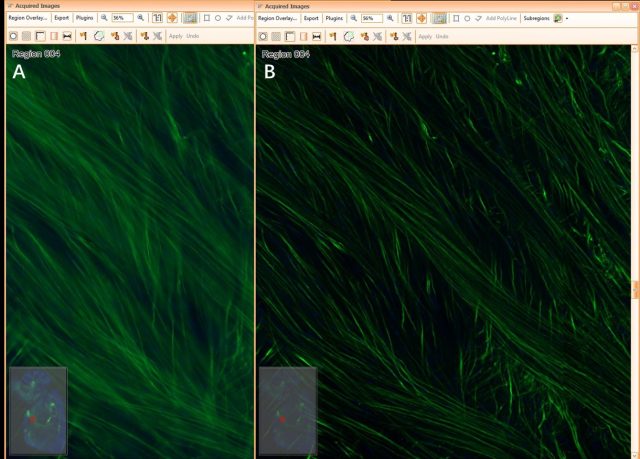Image resolution: width=640 pixels, height=459 pixels.
Task: Select ellipse draw tool in right window
Action: (x=467, y=18)
